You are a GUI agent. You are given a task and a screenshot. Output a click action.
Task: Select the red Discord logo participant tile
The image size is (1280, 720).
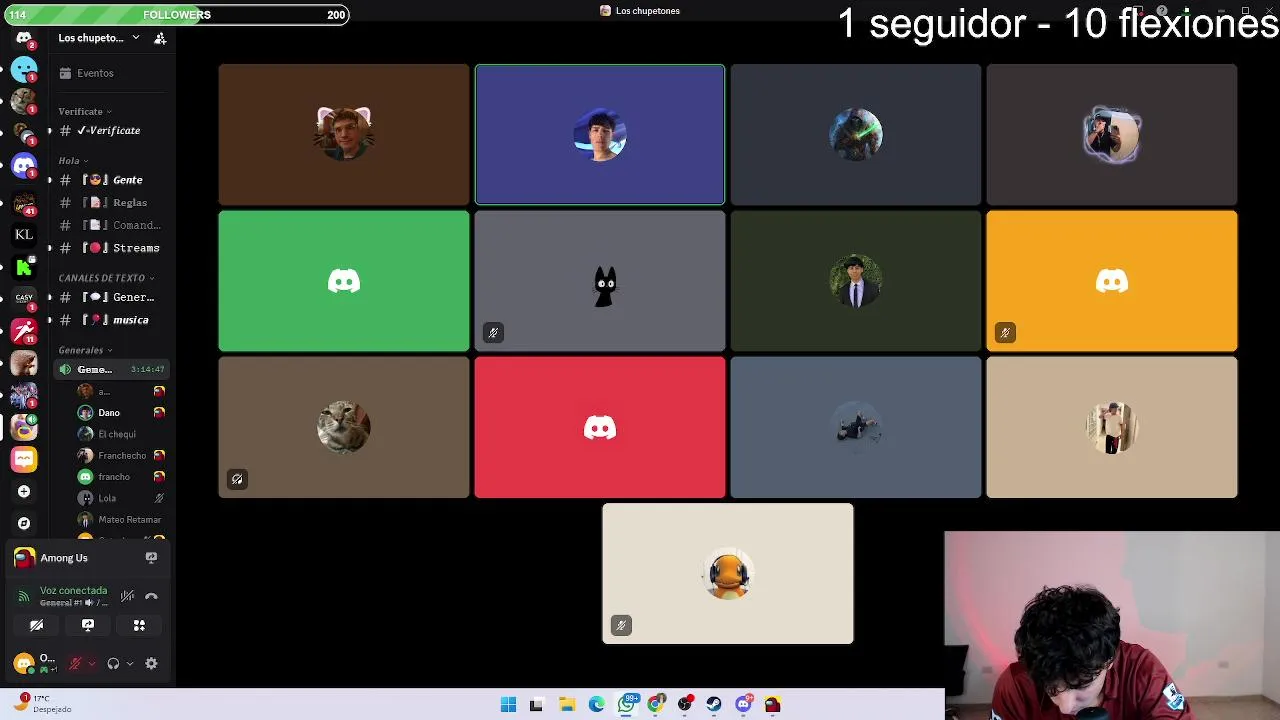600,427
